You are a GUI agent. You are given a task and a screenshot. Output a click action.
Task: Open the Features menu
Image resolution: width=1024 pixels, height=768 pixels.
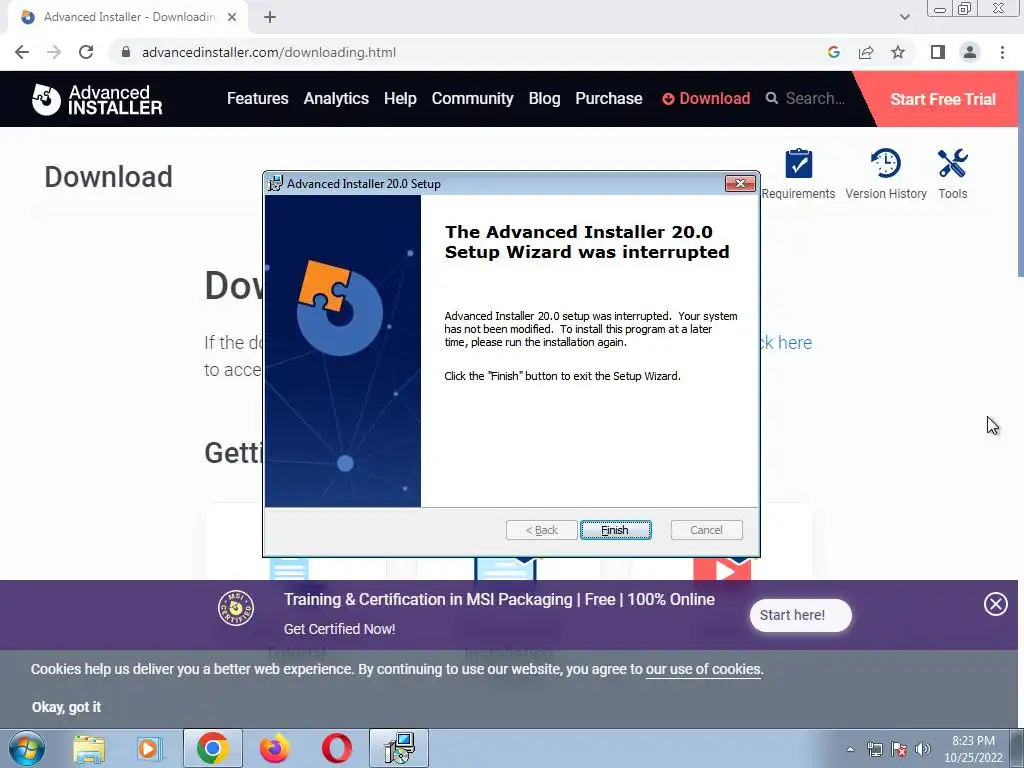tap(257, 99)
